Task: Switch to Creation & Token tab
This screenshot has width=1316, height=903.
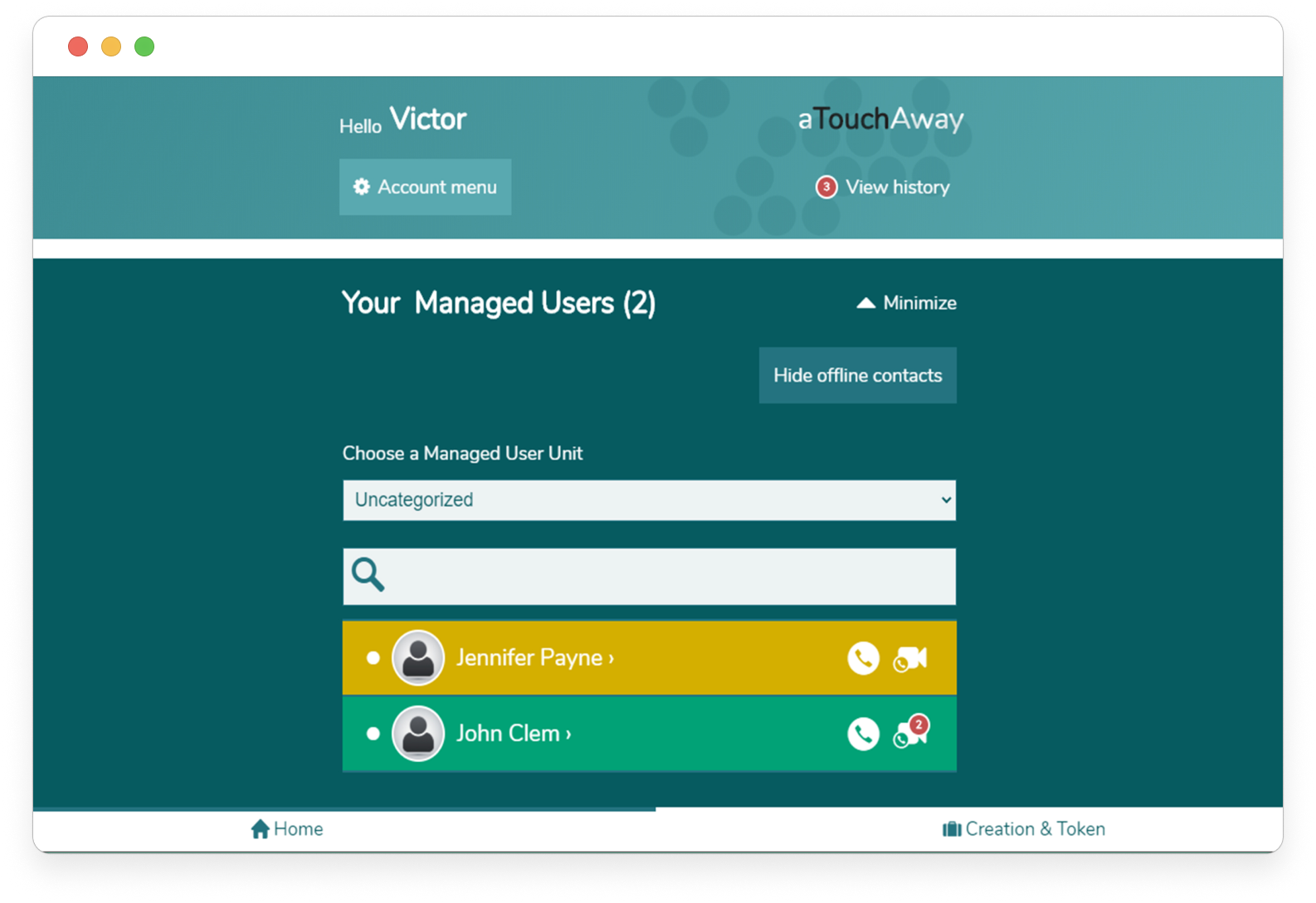Action: (x=1024, y=829)
